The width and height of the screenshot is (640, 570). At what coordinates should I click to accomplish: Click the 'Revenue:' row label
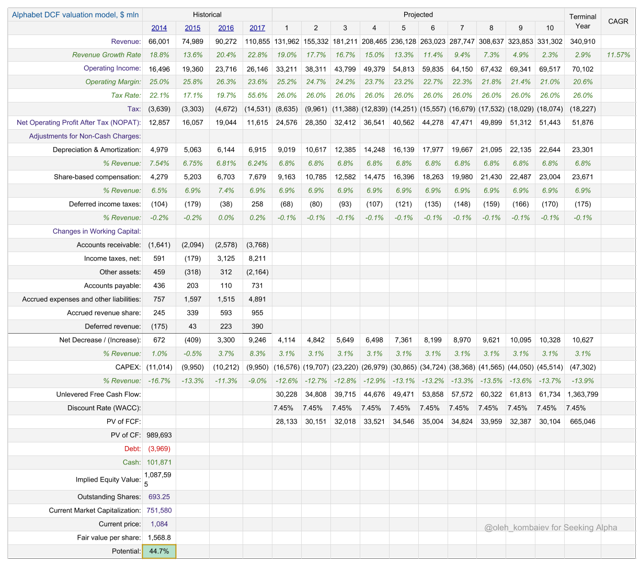126,41
